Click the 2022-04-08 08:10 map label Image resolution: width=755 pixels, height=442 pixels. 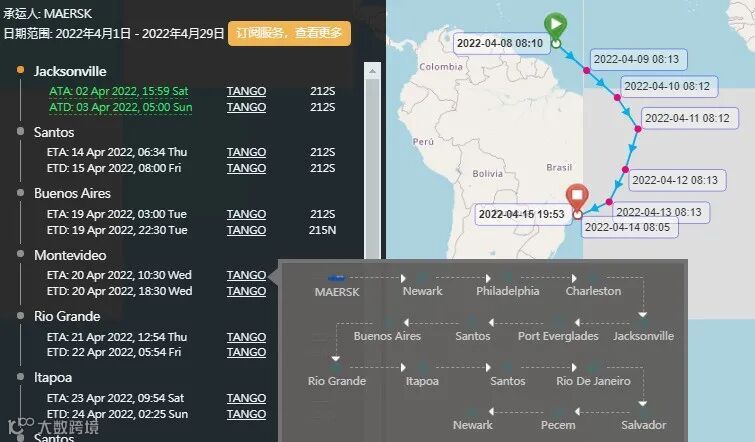pyautogui.click(x=500, y=43)
